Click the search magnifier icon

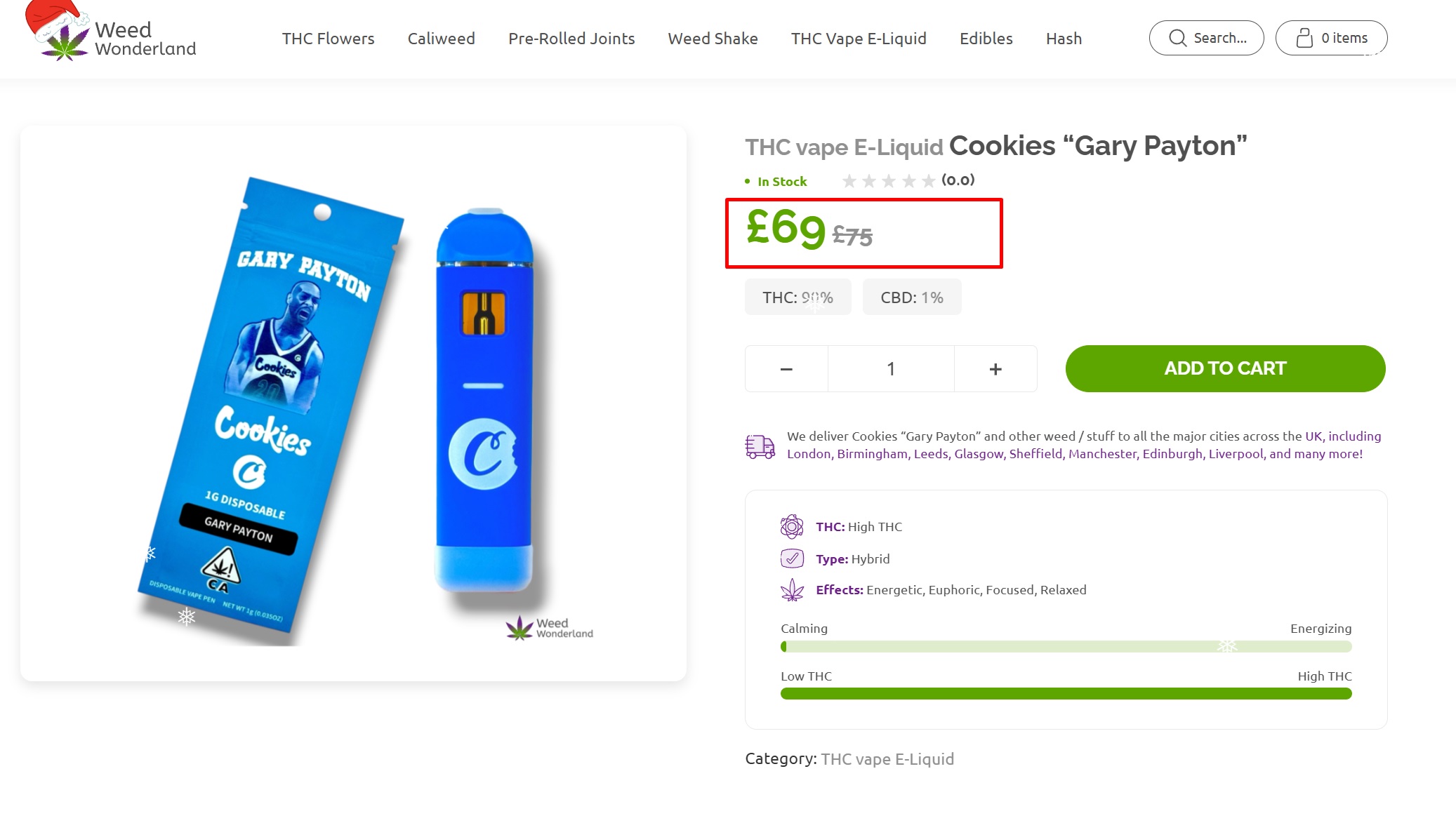tap(1177, 38)
